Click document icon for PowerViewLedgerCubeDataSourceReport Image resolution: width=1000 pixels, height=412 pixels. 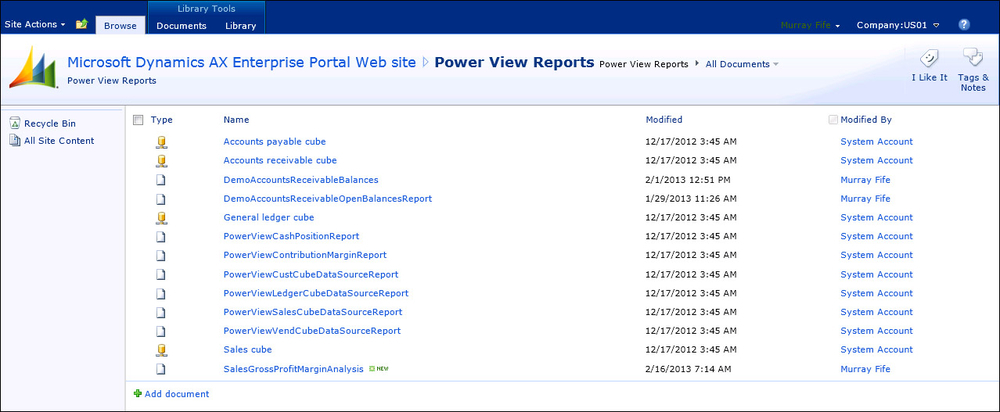(161, 293)
